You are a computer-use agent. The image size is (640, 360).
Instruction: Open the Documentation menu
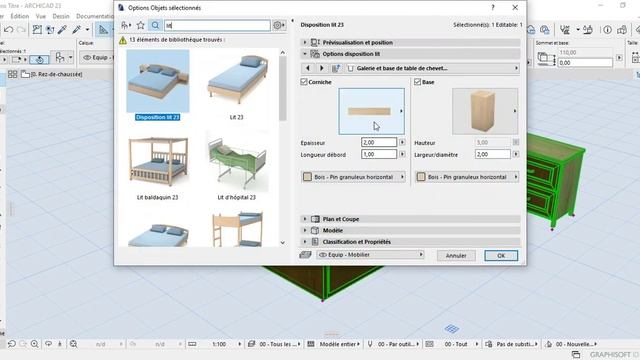[x=95, y=16]
